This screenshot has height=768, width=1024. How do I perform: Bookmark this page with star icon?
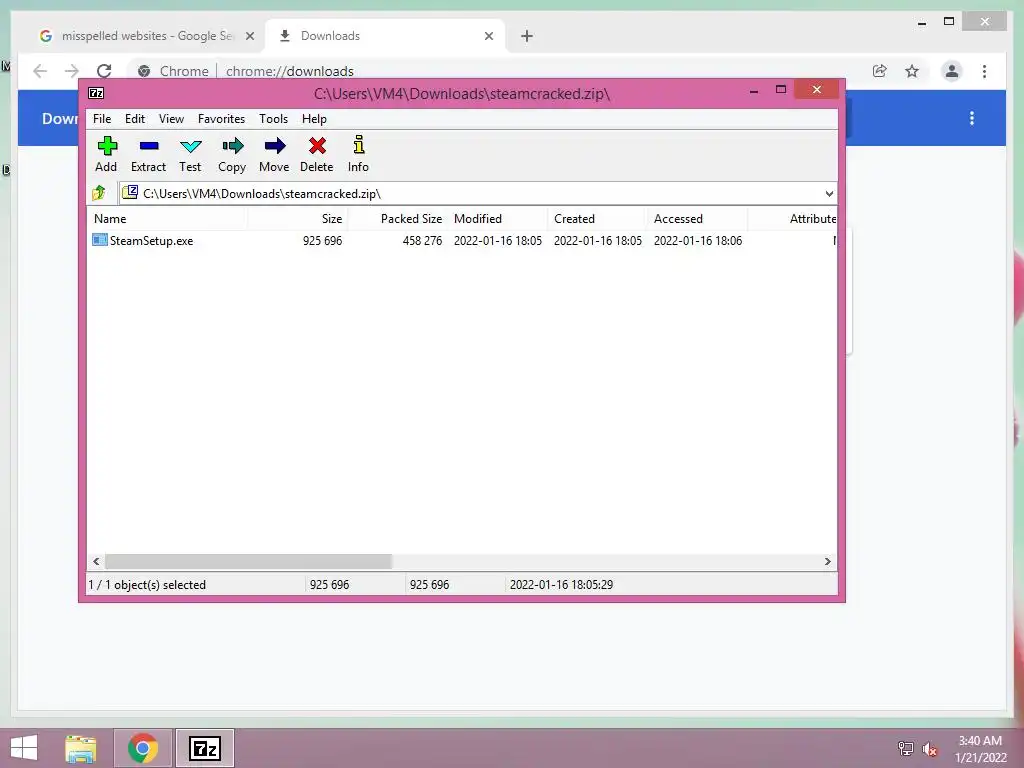(x=912, y=71)
